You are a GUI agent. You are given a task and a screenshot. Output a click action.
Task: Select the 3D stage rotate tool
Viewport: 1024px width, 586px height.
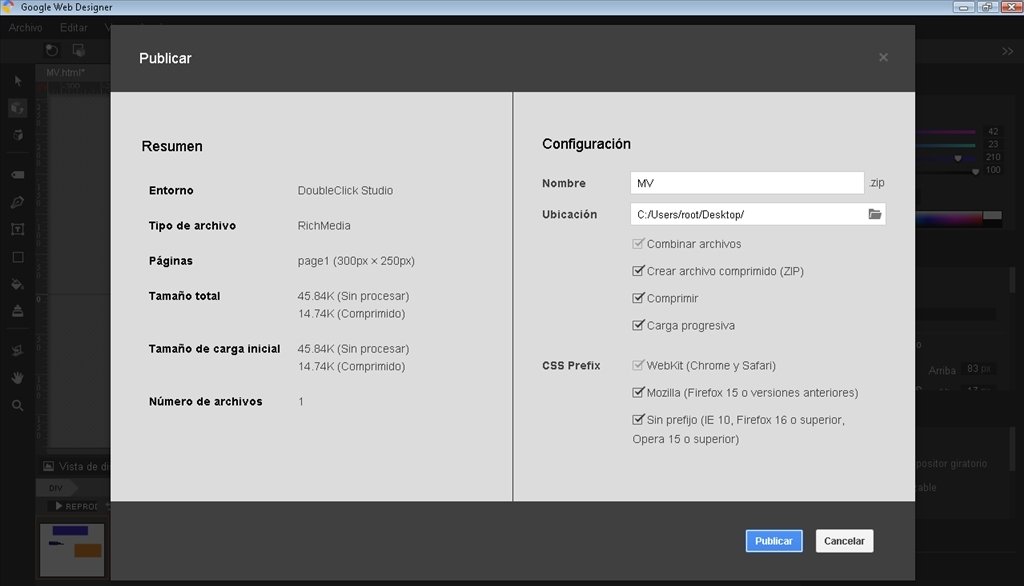click(x=18, y=135)
